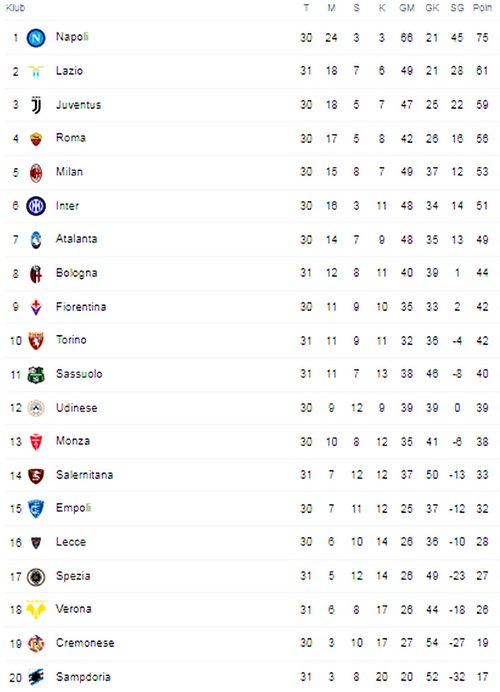This screenshot has width=500, height=692.
Task: Open the Lazio team link
Action: pos(69,71)
